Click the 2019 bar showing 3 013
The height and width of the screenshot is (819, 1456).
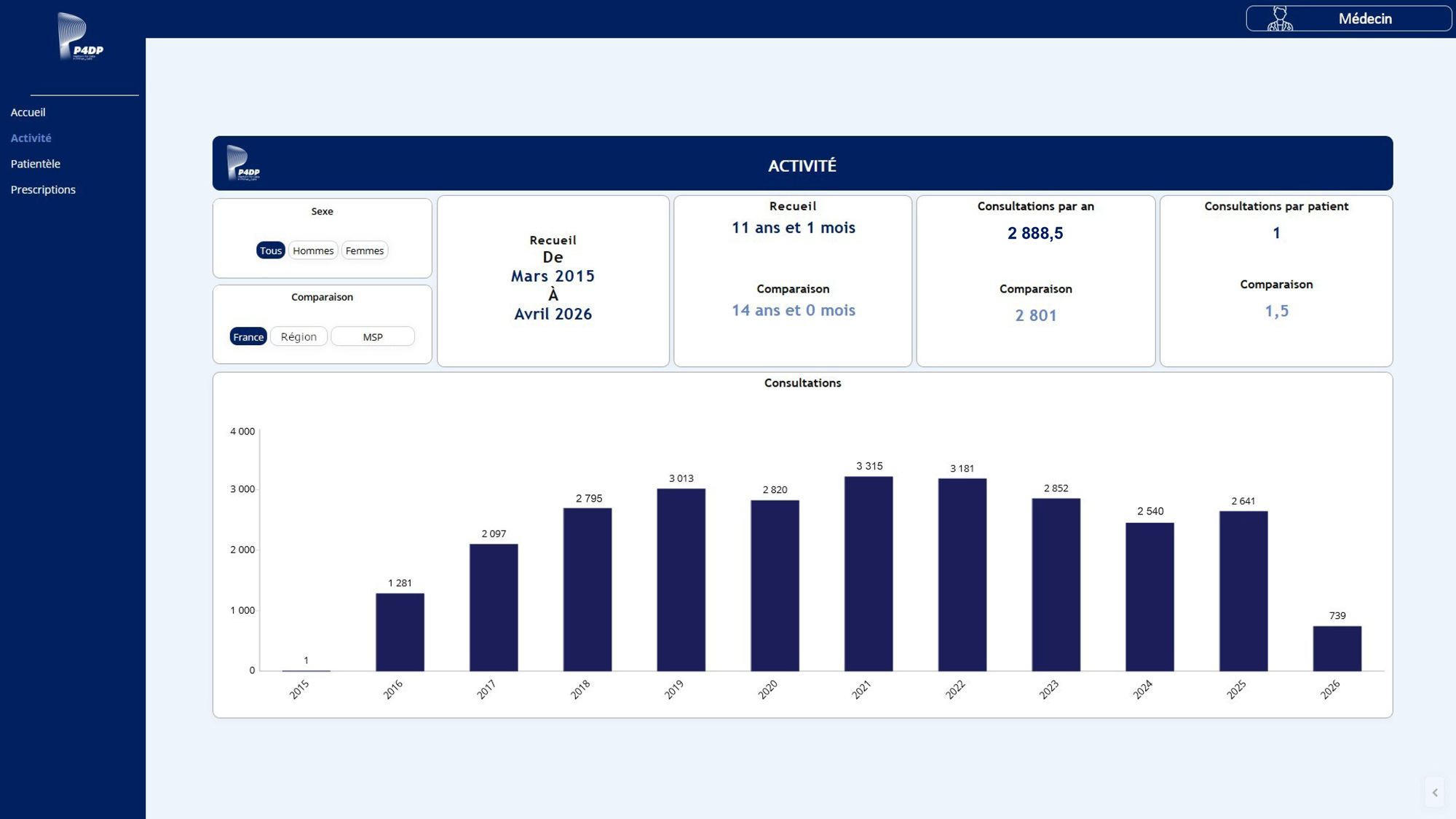click(681, 579)
